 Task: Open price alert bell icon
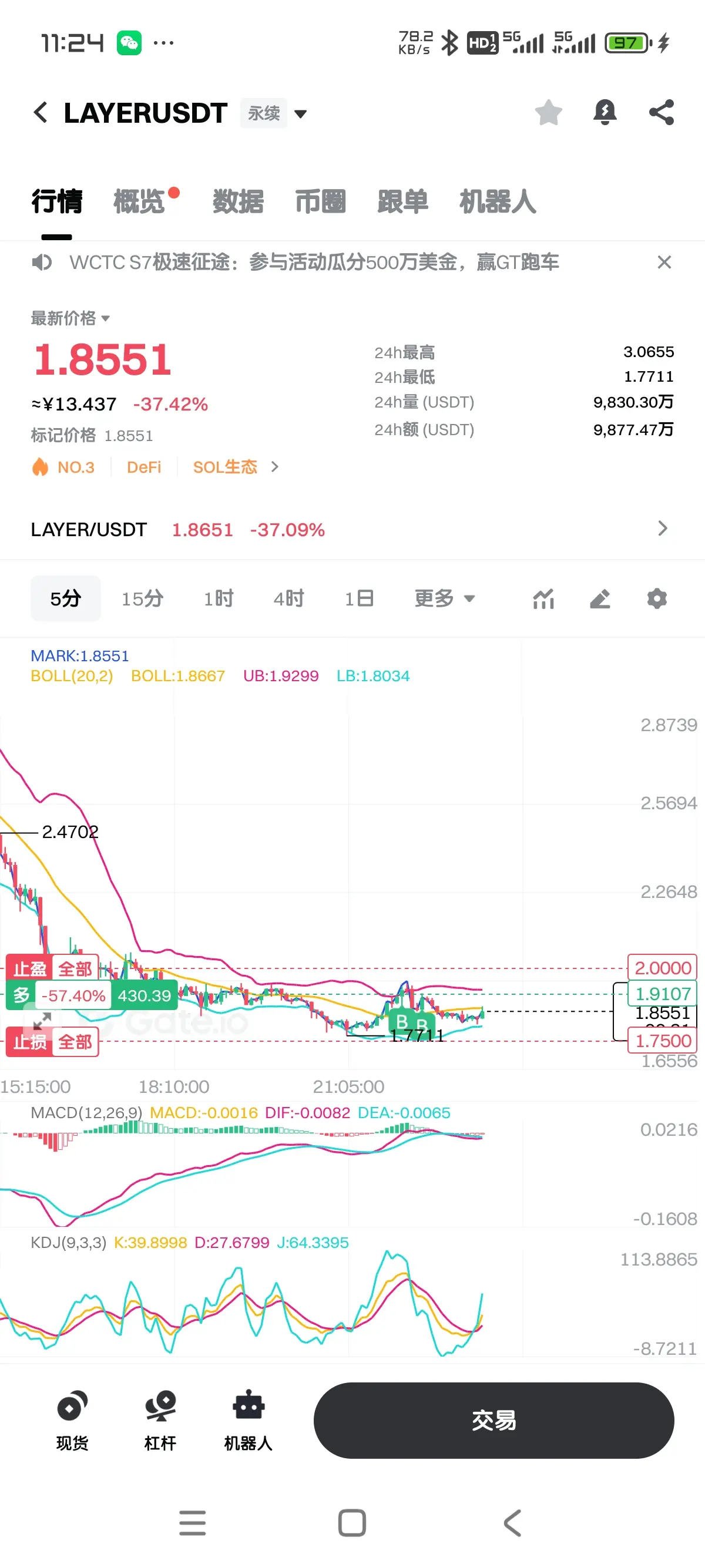[x=605, y=113]
